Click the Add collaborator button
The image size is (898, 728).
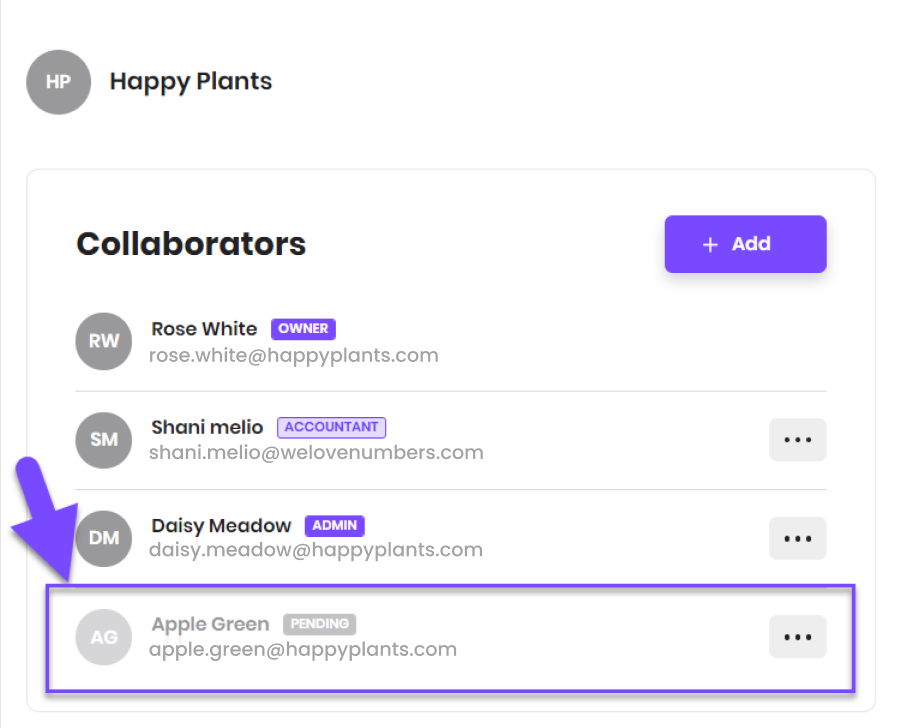(746, 244)
